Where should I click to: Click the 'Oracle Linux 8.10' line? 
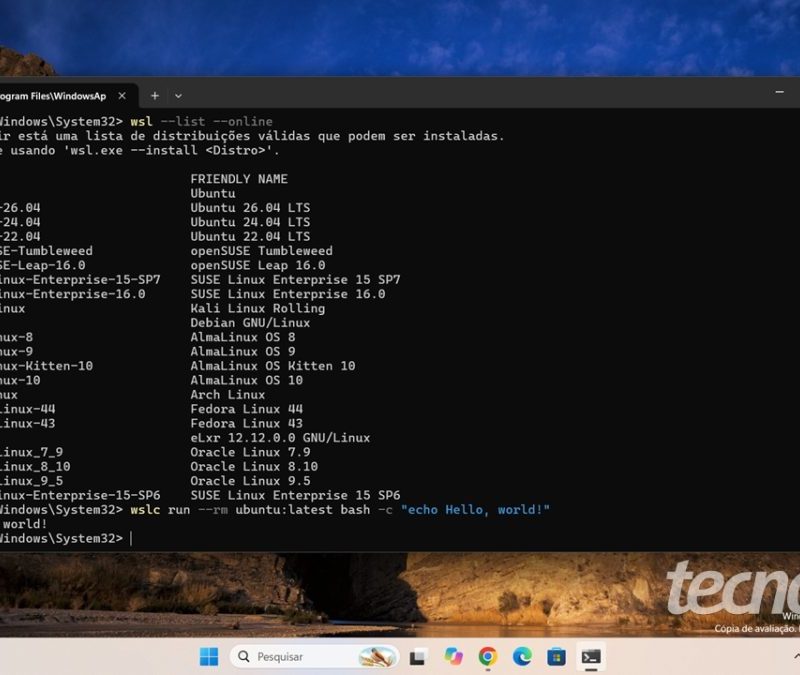point(254,466)
